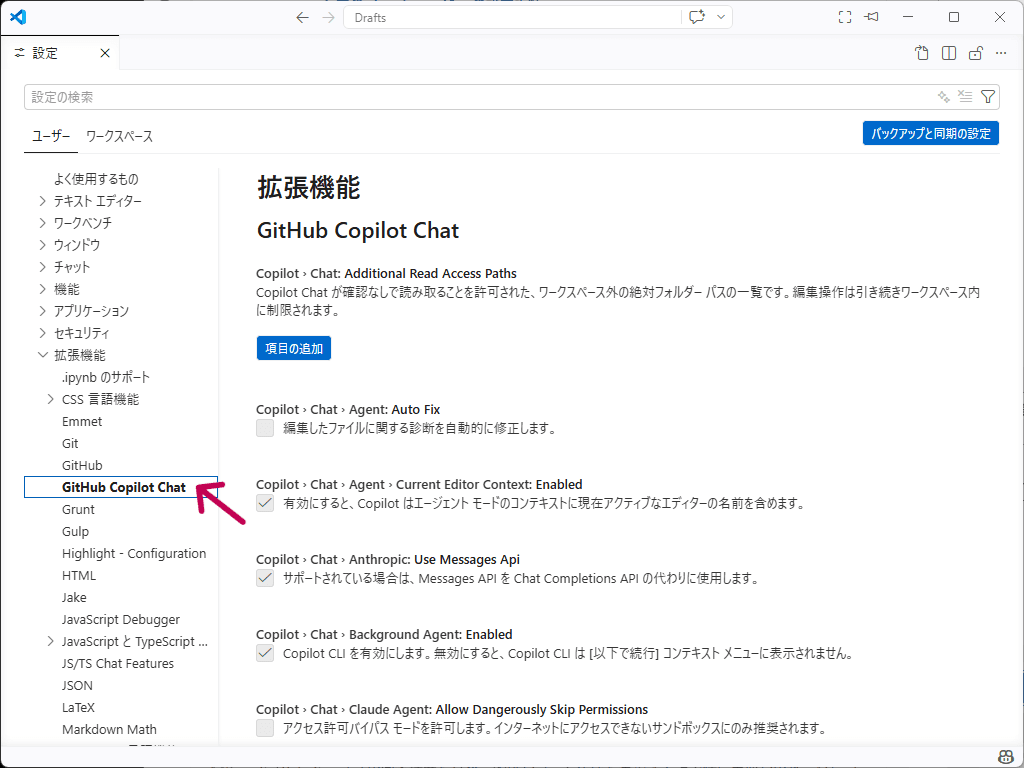Select JavaScript Debugger tree item
The height and width of the screenshot is (768, 1024).
point(121,620)
